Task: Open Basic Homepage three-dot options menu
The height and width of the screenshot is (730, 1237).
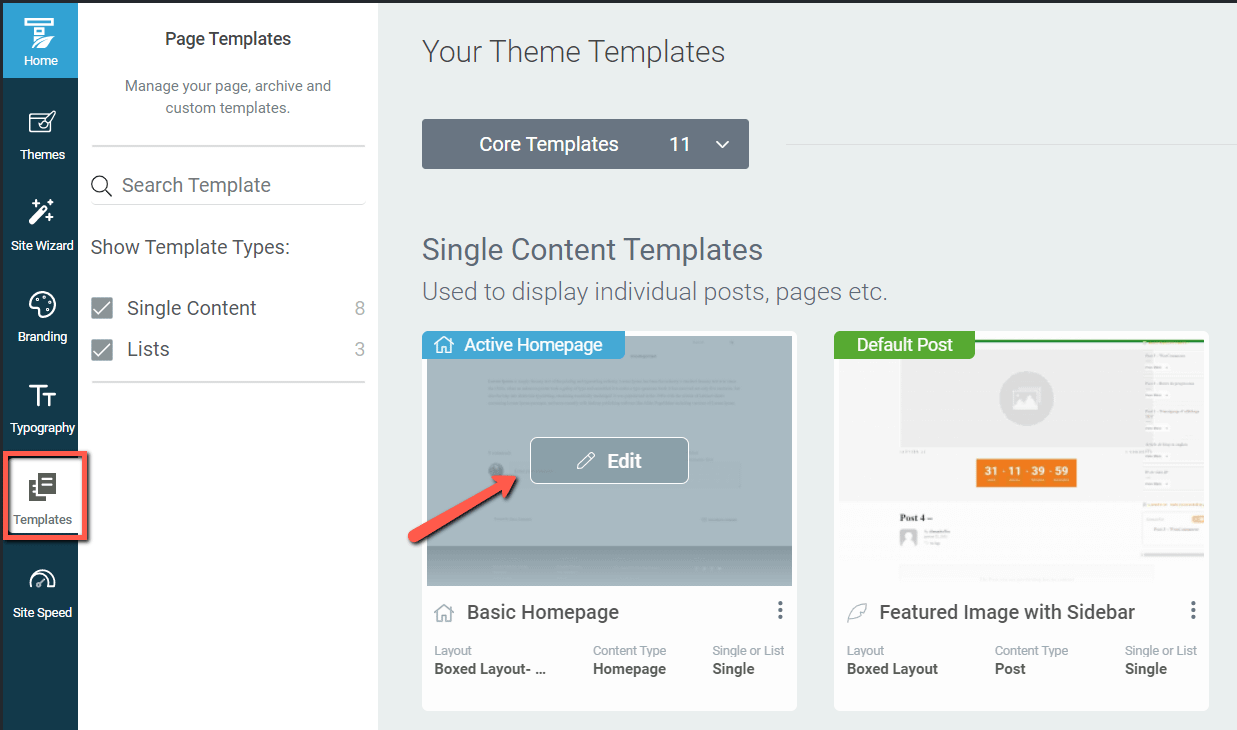Action: pos(780,610)
